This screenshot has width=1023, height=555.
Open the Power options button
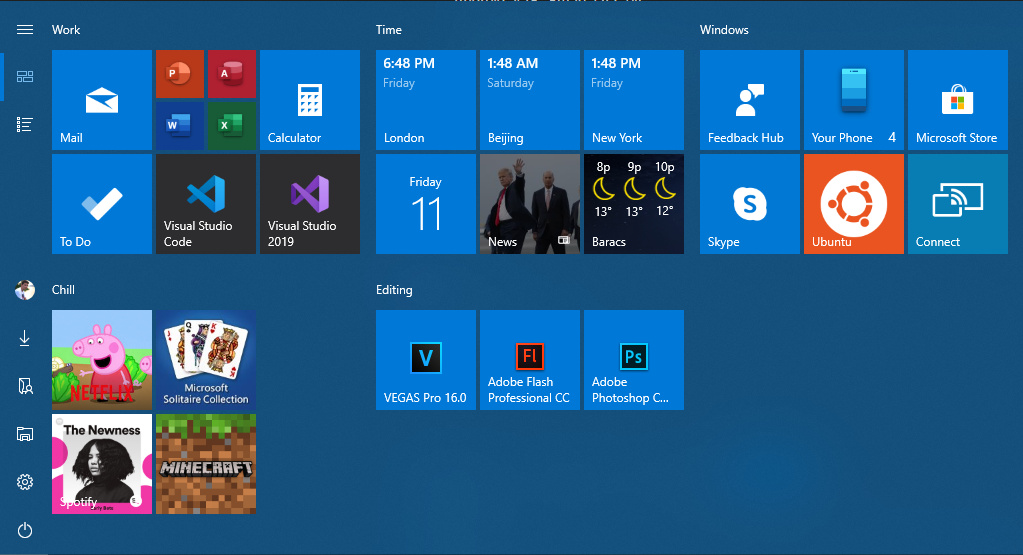pyautogui.click(x=25, y=530)
